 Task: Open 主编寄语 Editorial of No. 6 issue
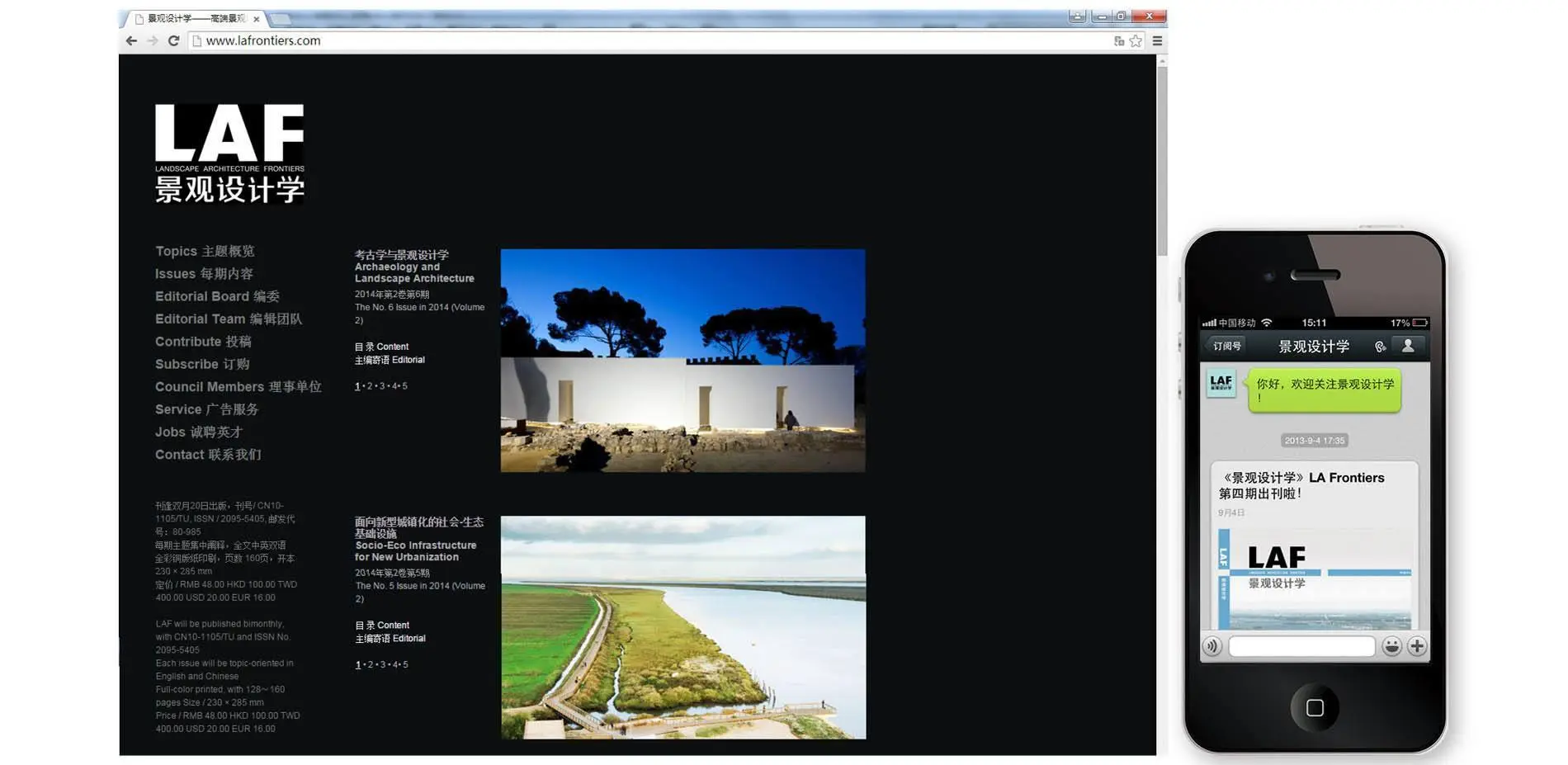point(390,360)
